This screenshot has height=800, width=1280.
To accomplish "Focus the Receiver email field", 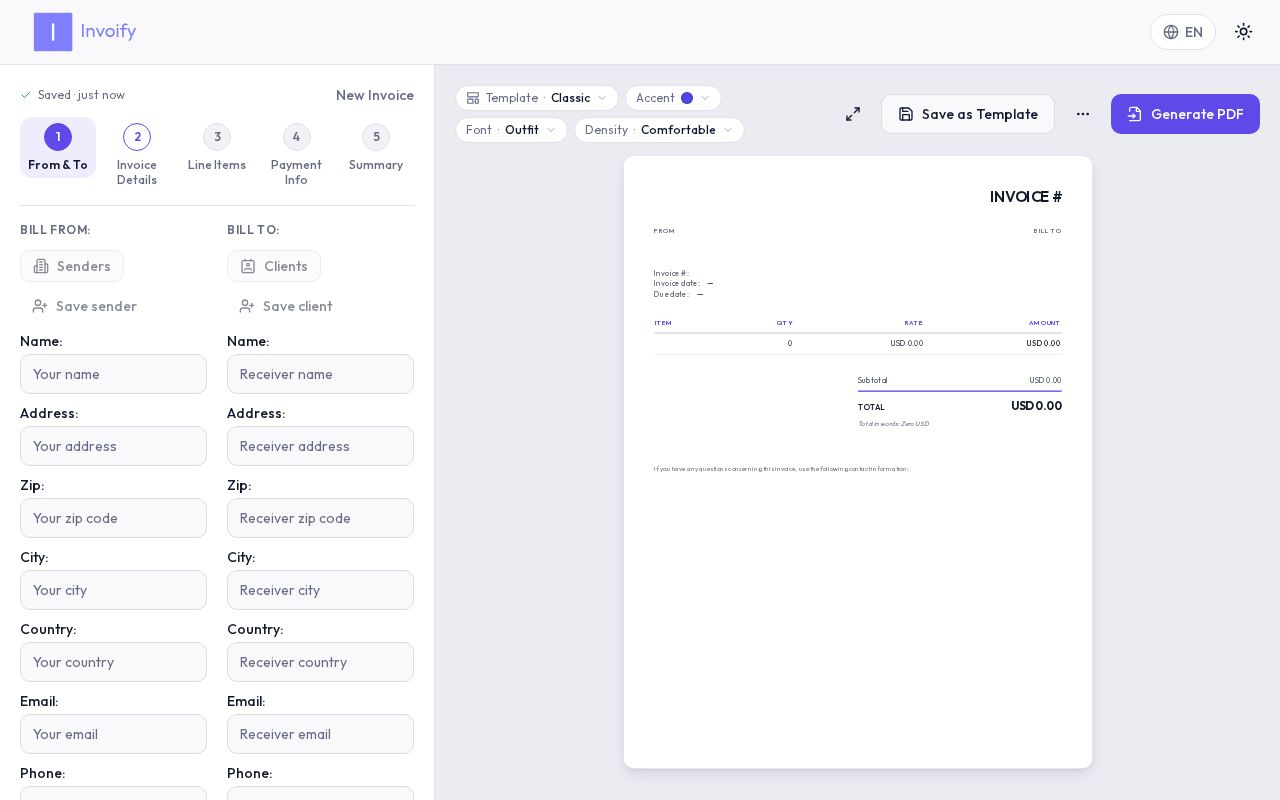I will (320, 734).
